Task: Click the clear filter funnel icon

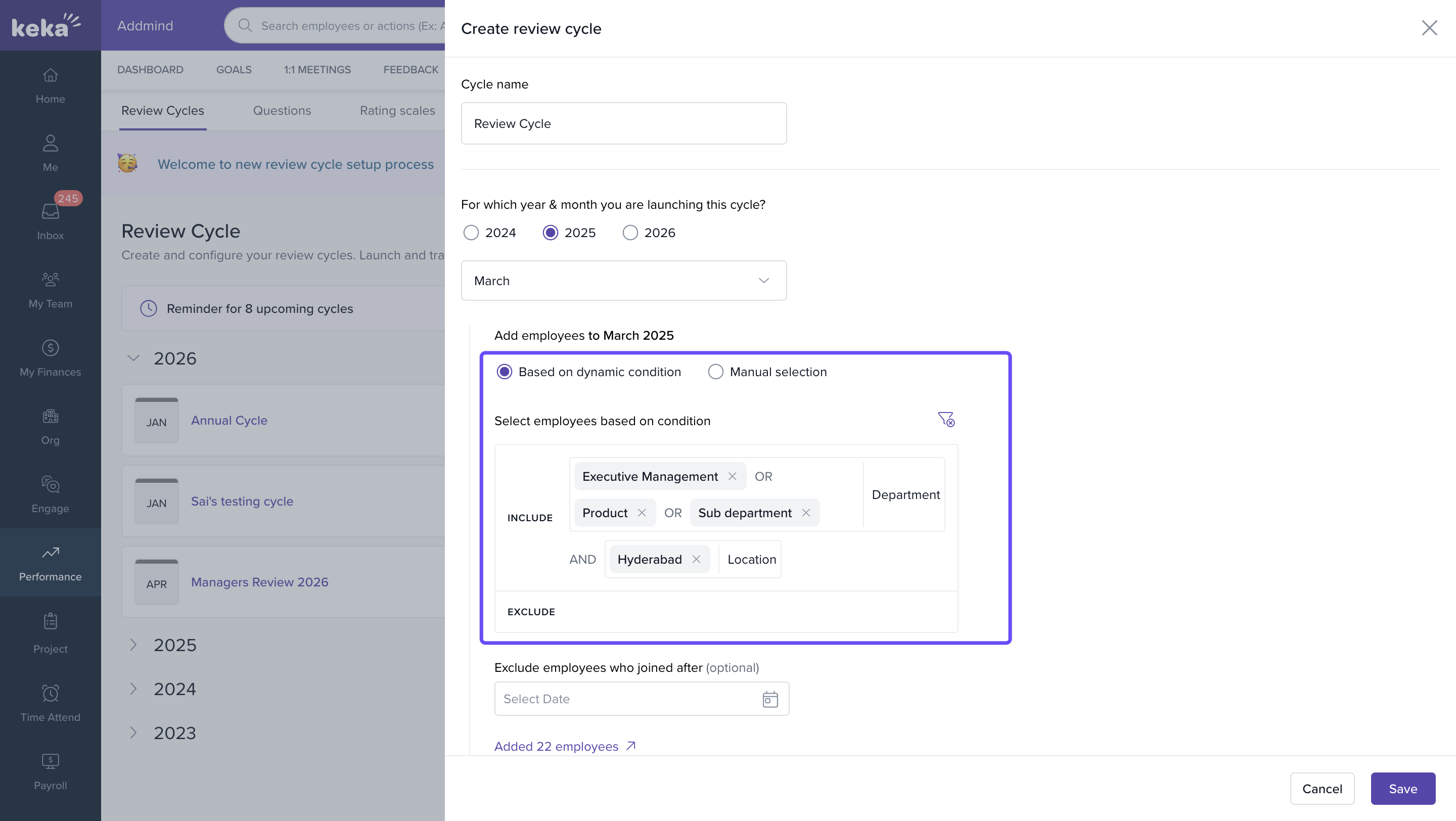Action: point(945,419)
